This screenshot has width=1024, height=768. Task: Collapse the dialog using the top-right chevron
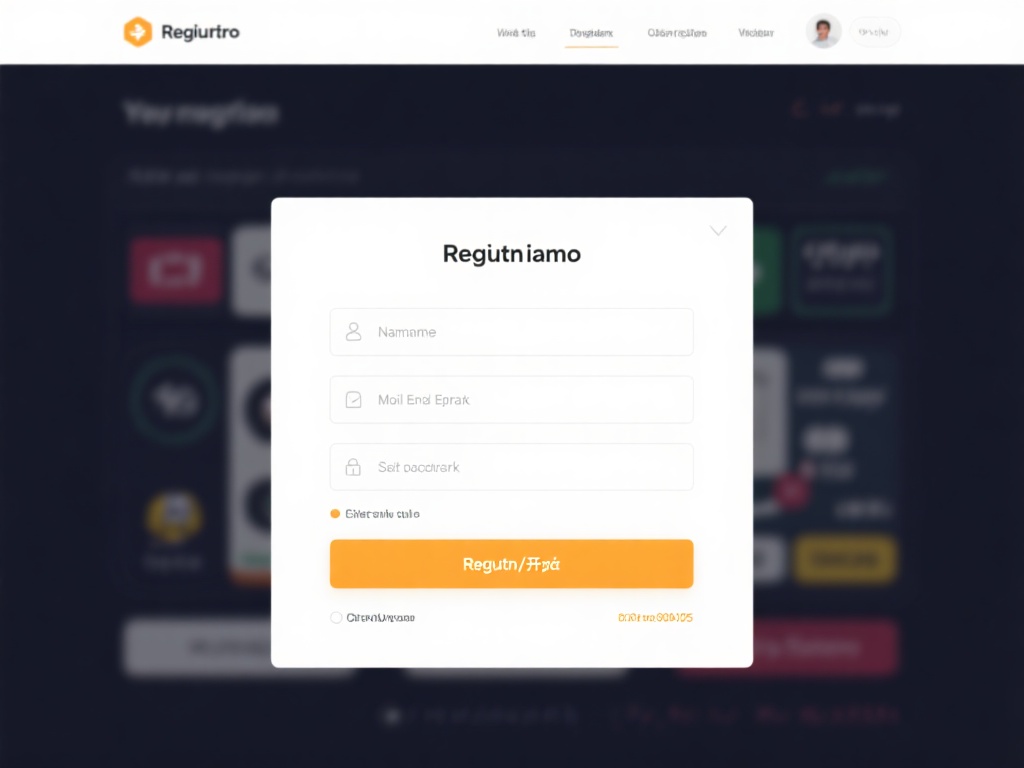pos(718,231)
